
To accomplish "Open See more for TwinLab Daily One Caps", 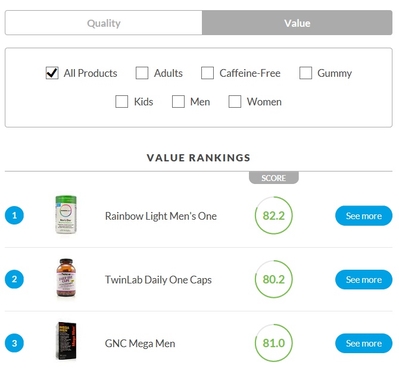I will click(x=364, y=279).
